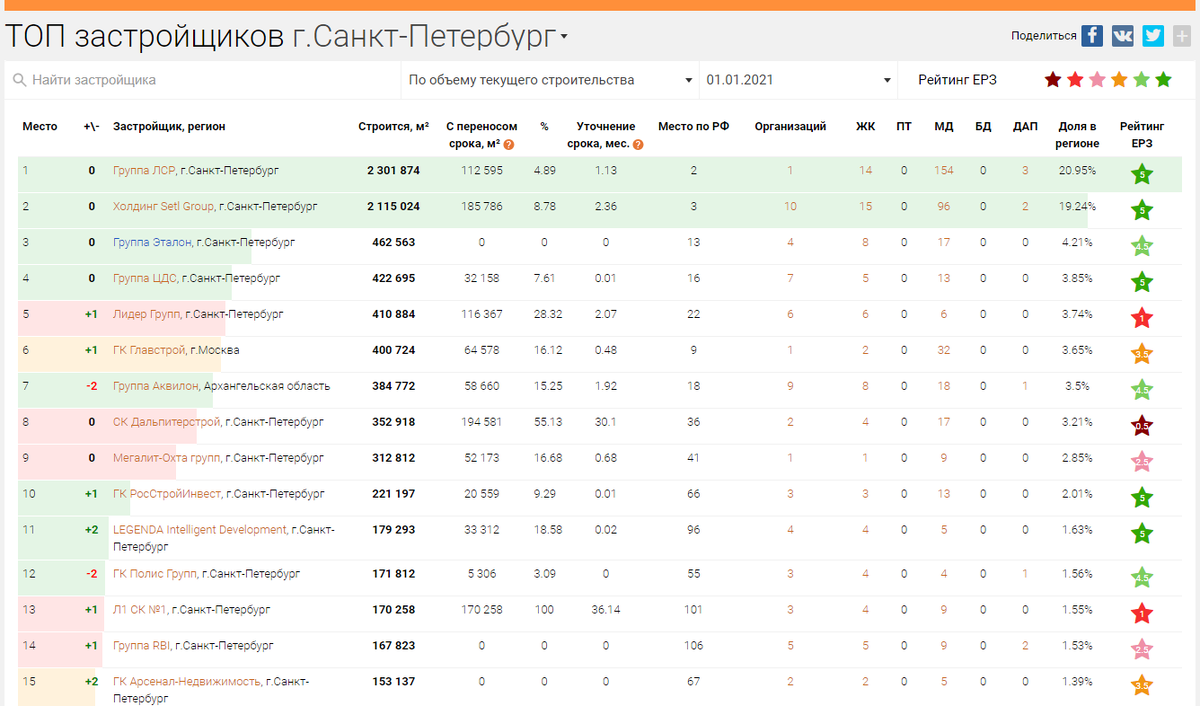Click ЕРЗ rating star of Л1 СК №1
Viewport: 1200px width, 706px height.
point(1142,614)
